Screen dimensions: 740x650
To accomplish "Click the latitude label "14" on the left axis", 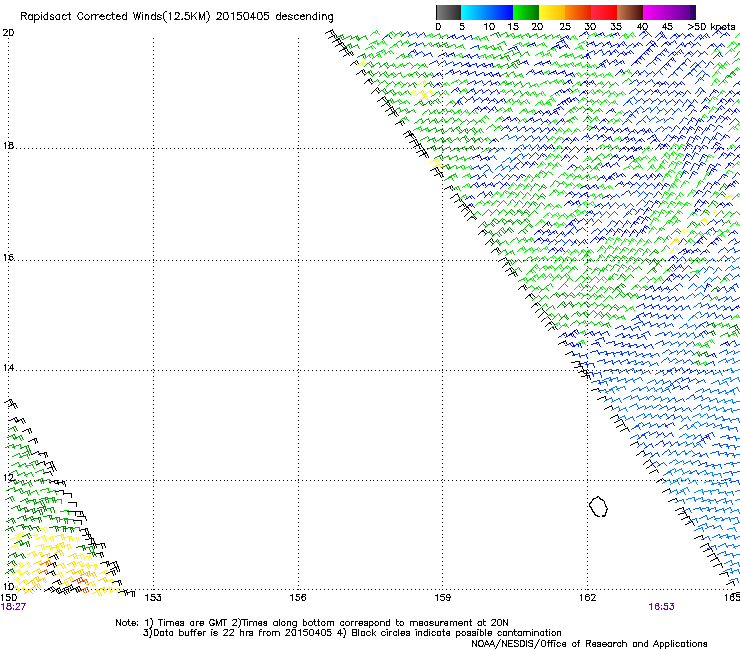I will click(8, 368).
